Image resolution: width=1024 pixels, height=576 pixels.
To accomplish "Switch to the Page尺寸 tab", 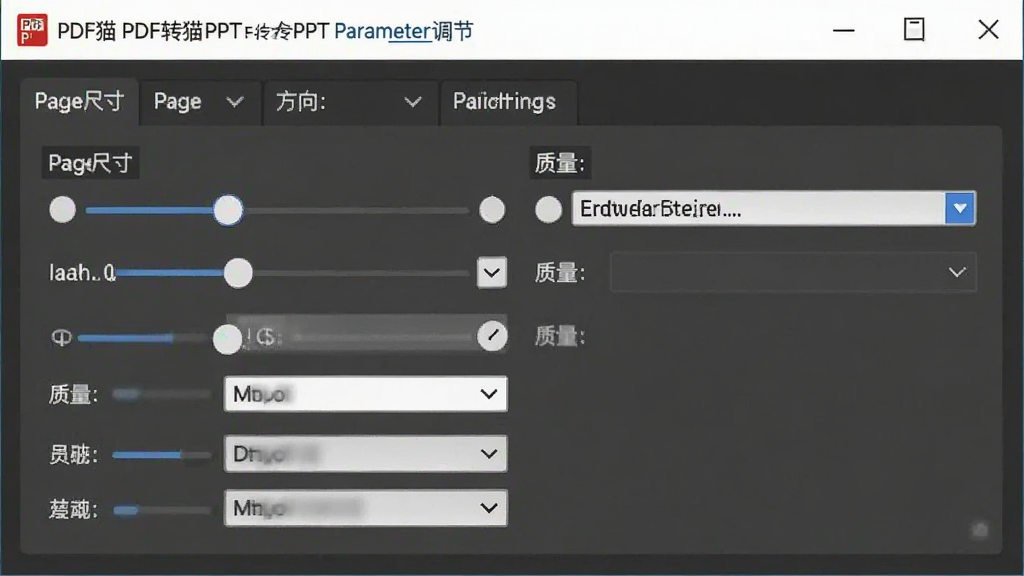I will tap(79, 102).
